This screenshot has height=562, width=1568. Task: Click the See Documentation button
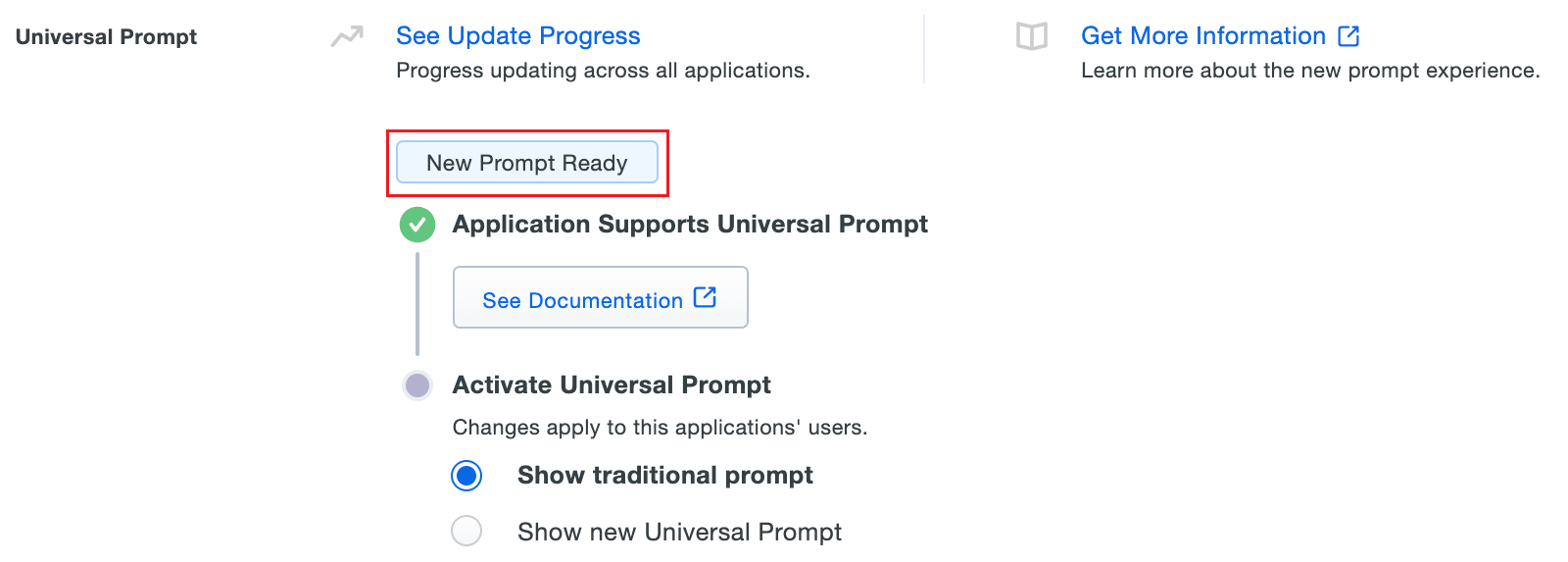coord(600,297)
